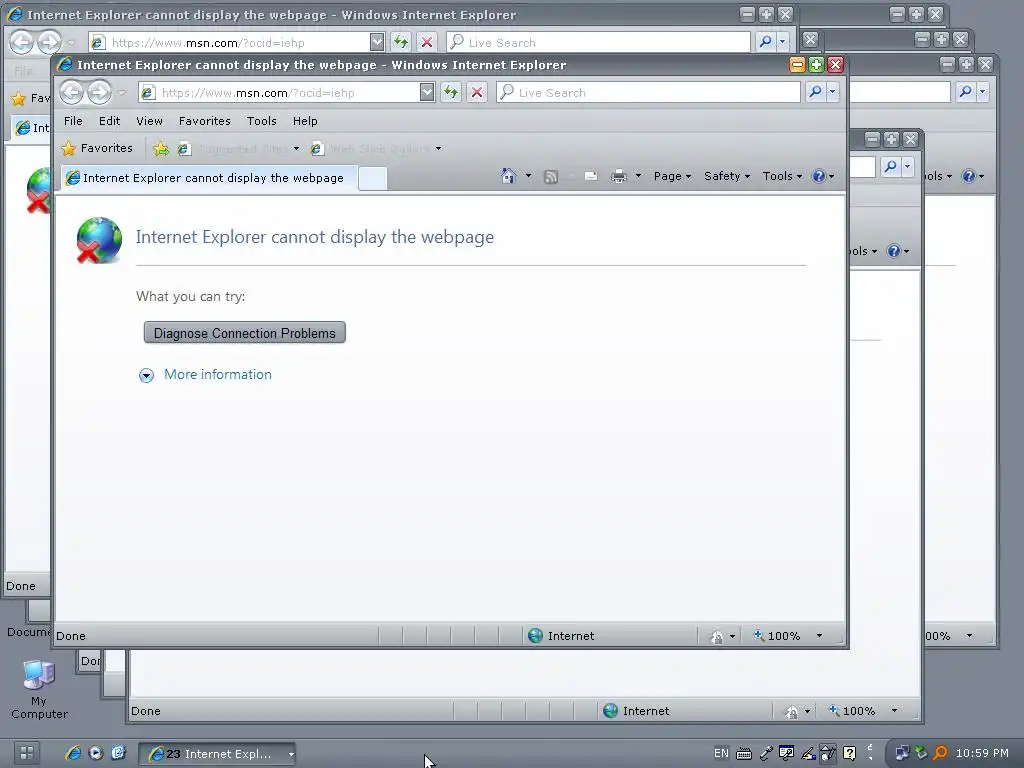Click the Back arrow in front IE window

72,93
